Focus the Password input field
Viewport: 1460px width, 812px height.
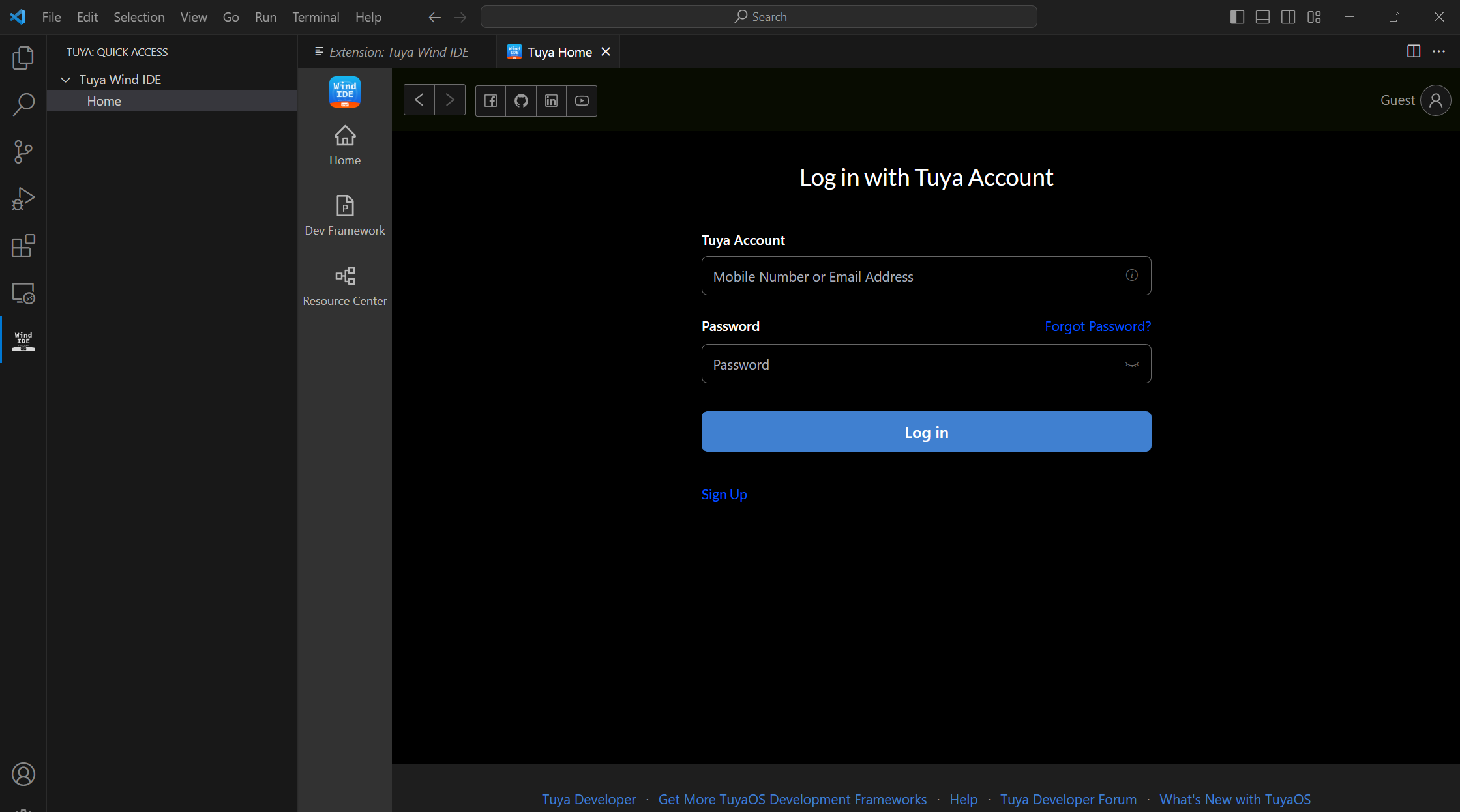[x=926, y=364]
